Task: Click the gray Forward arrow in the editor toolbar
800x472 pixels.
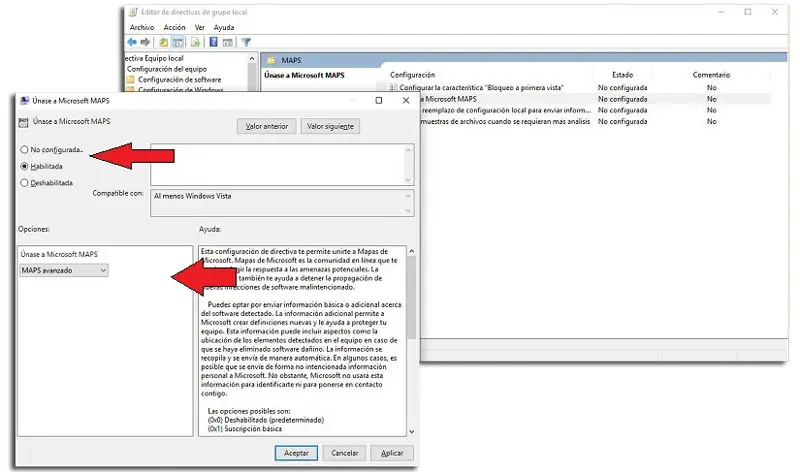Action: tap(145, 42)
